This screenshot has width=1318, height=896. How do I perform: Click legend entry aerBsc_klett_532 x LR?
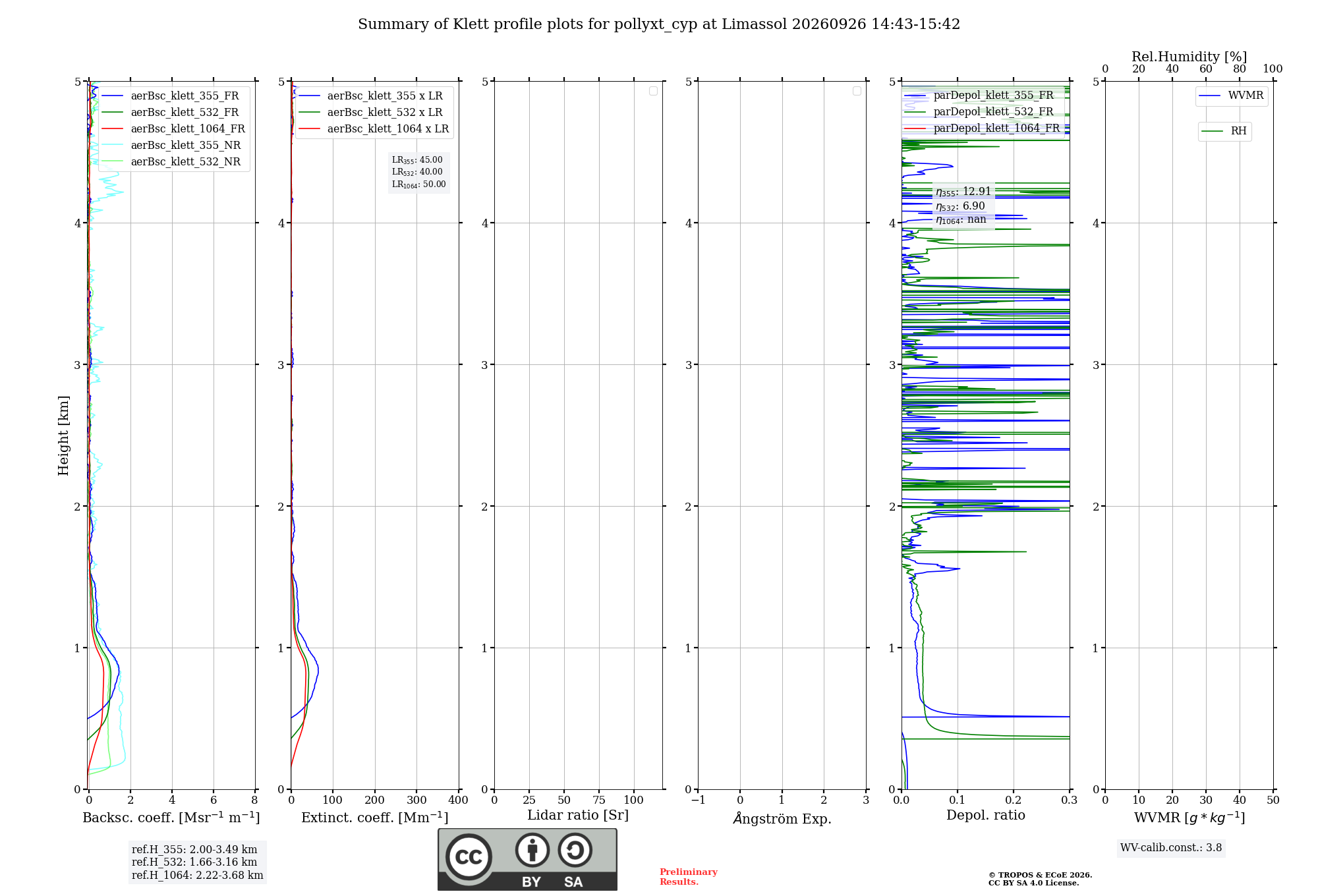pos(374,113)
